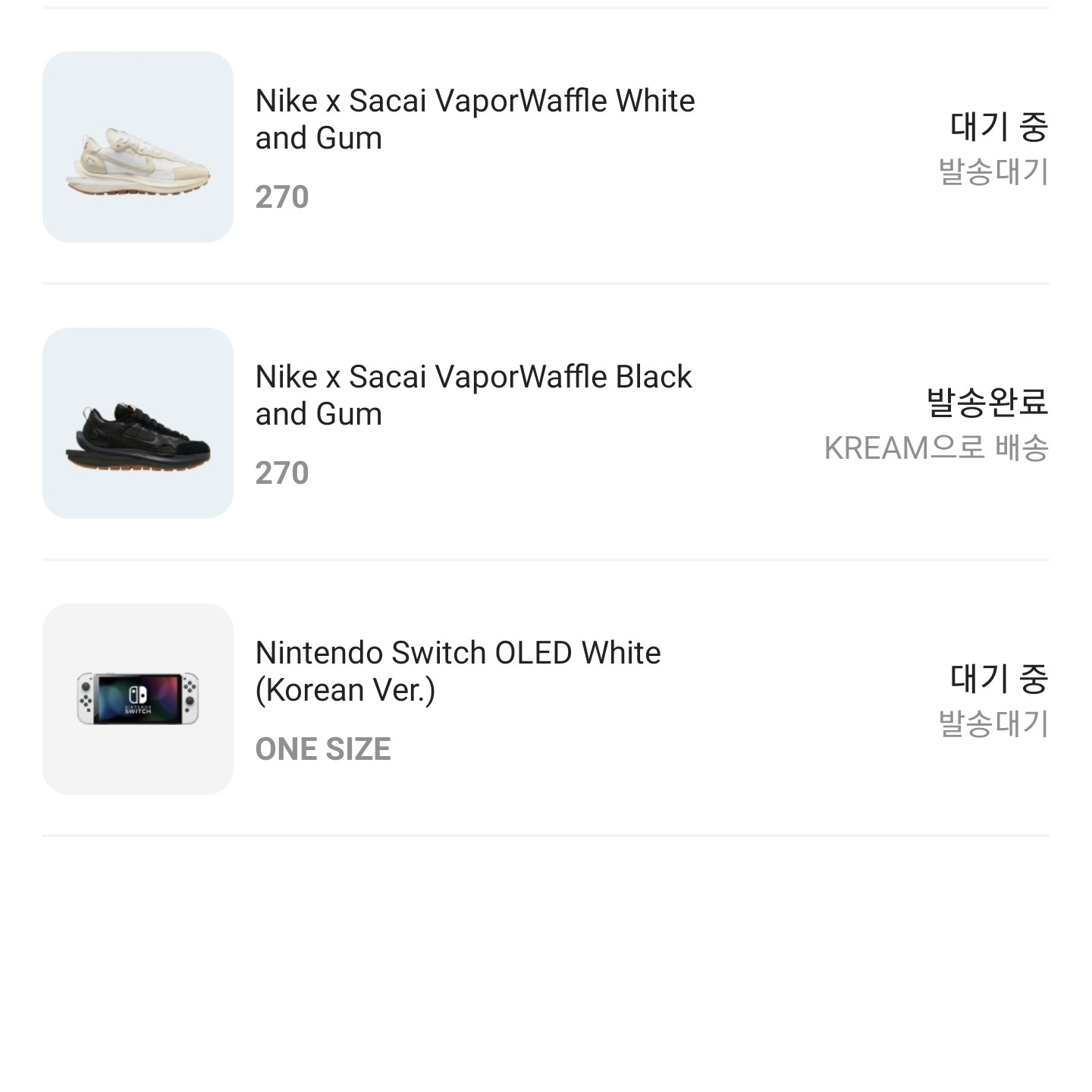Open Nike x Sacai VaporWaffle Black and Gum

pyautogui.click(x=475, y=394)
